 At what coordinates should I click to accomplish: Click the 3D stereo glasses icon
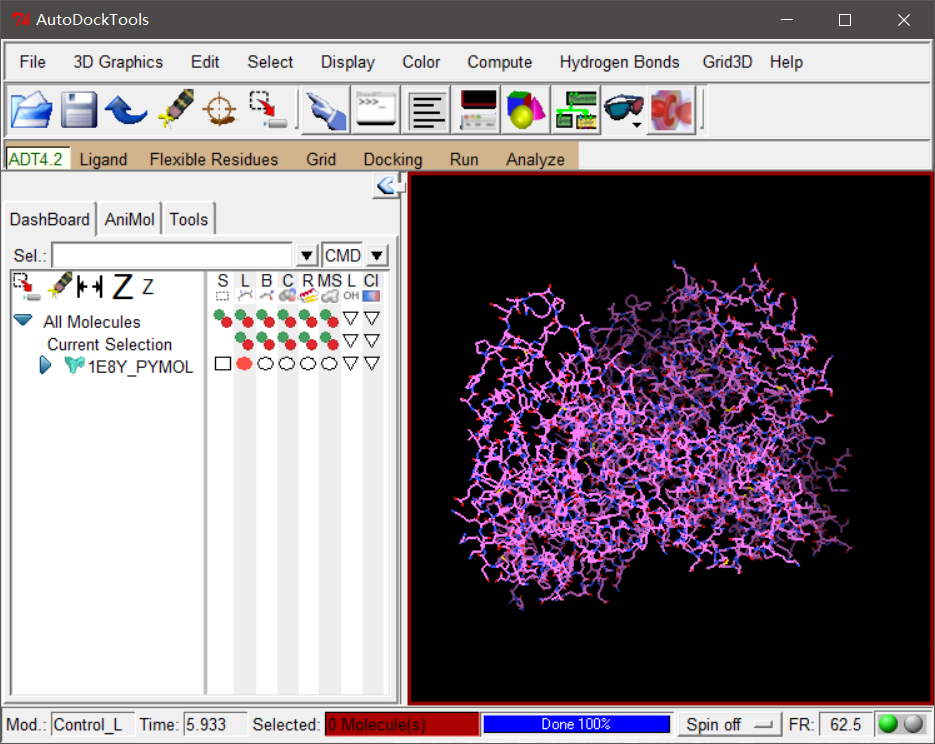623,108
